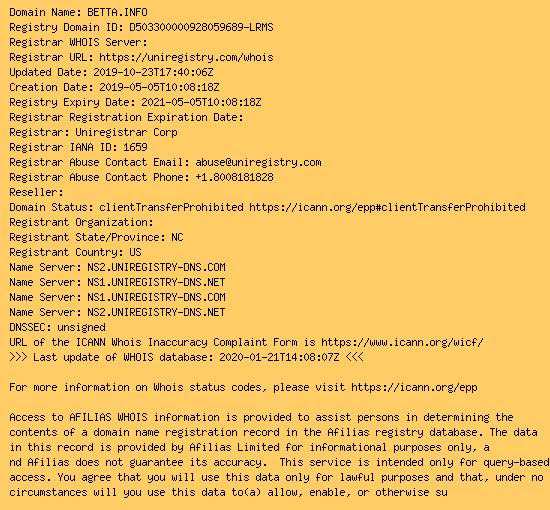550x510 pixels.
Task: Click name server NS2.UNIREGISTRY-DNS.COM
Action: (x=156, y=267)
